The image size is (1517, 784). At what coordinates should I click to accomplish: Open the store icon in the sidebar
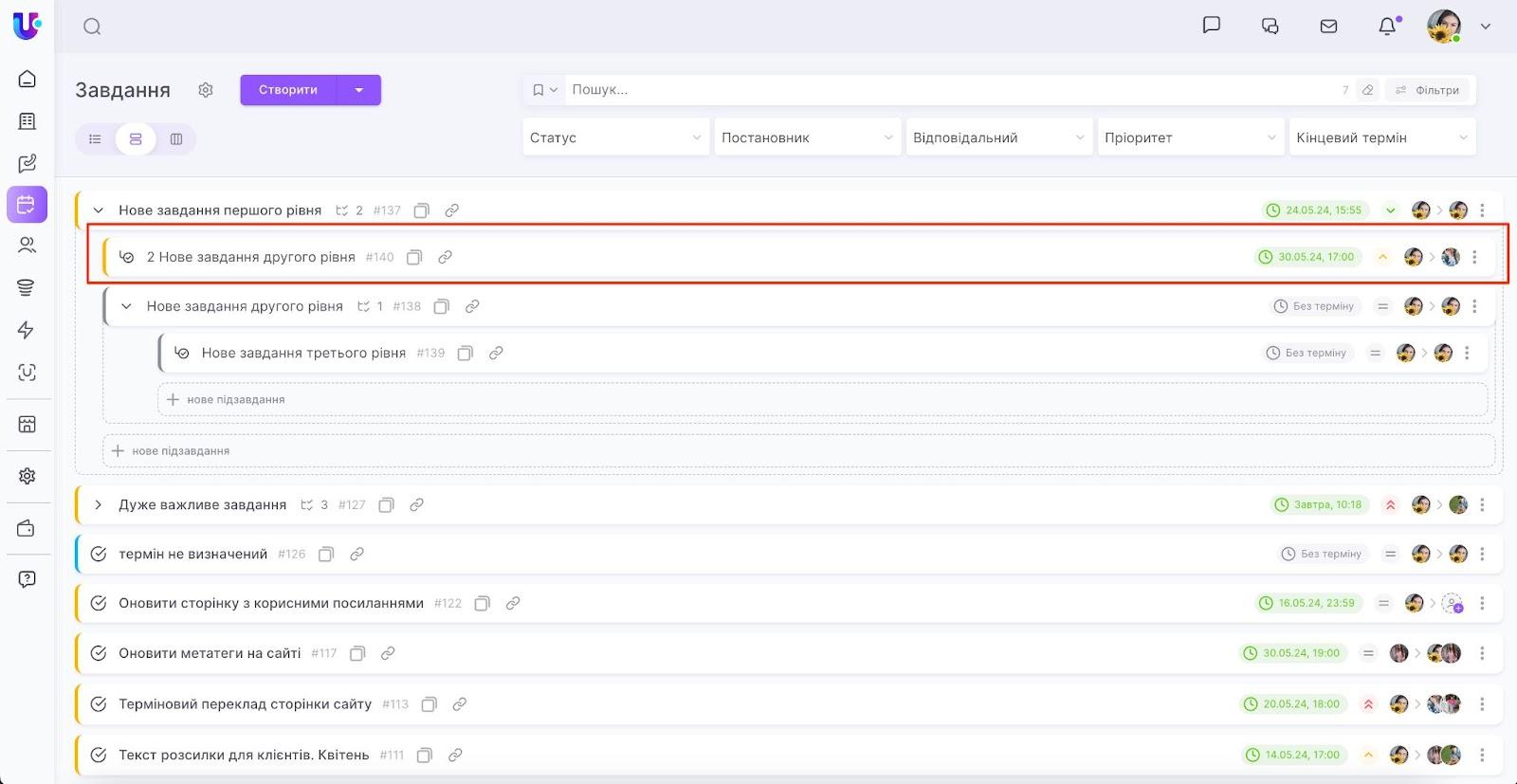[27, 424]
